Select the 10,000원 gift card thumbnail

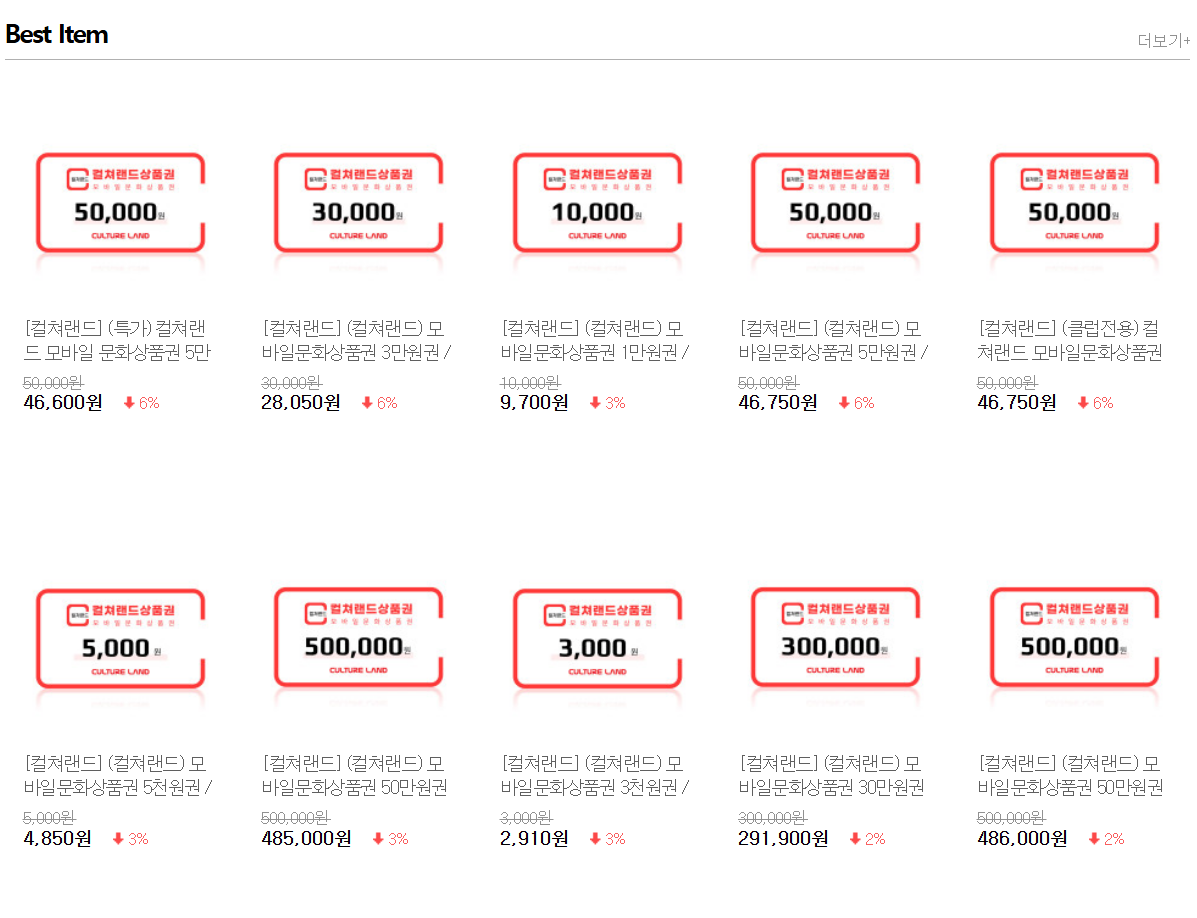coord(597,203)
